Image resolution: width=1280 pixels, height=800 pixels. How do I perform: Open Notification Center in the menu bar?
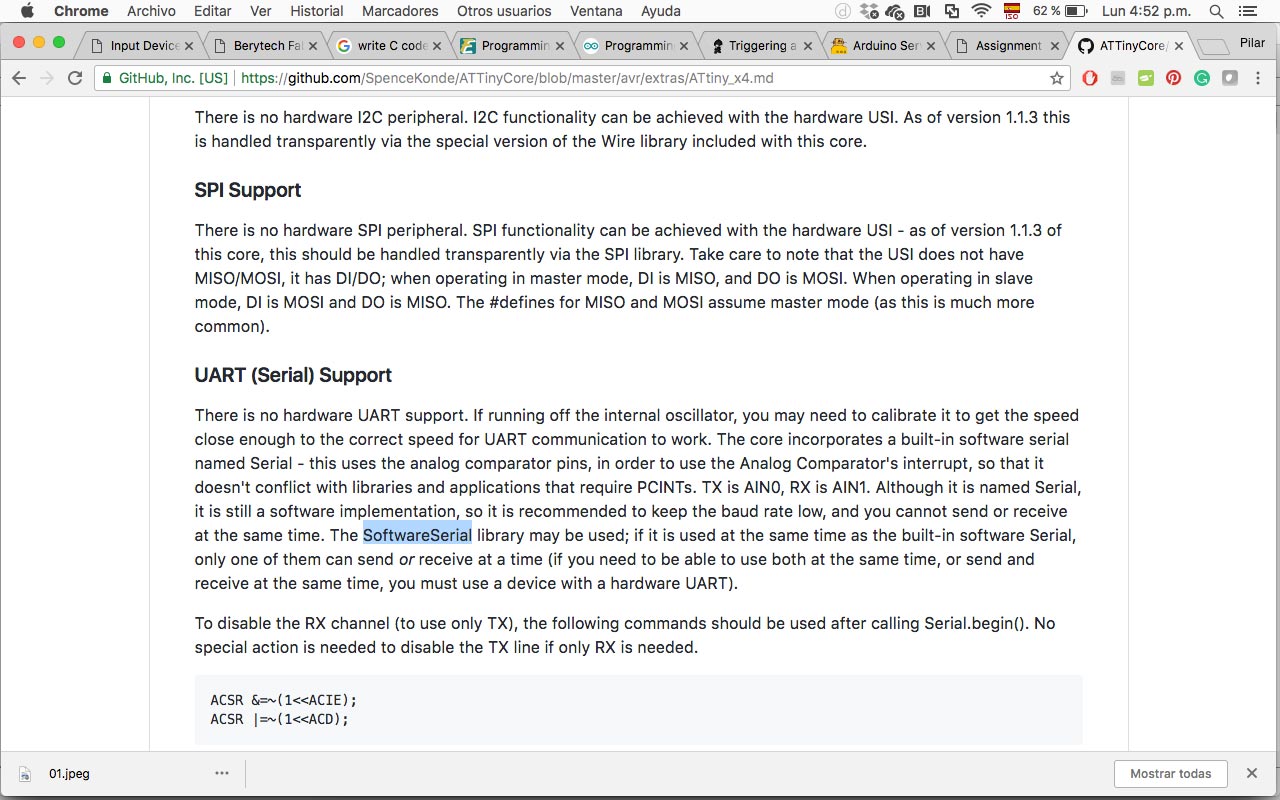coord(1248,11)
